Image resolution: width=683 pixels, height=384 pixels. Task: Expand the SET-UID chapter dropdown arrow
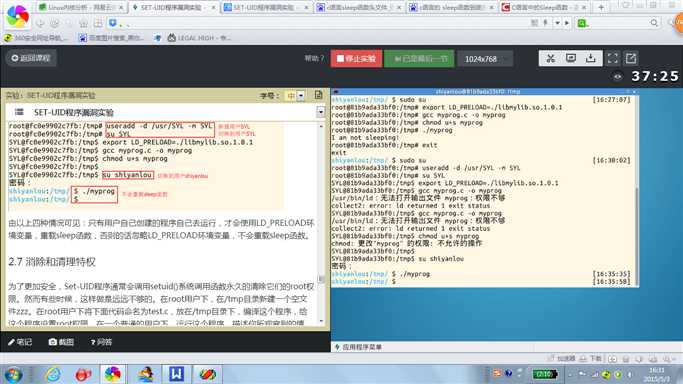(321, 112)
